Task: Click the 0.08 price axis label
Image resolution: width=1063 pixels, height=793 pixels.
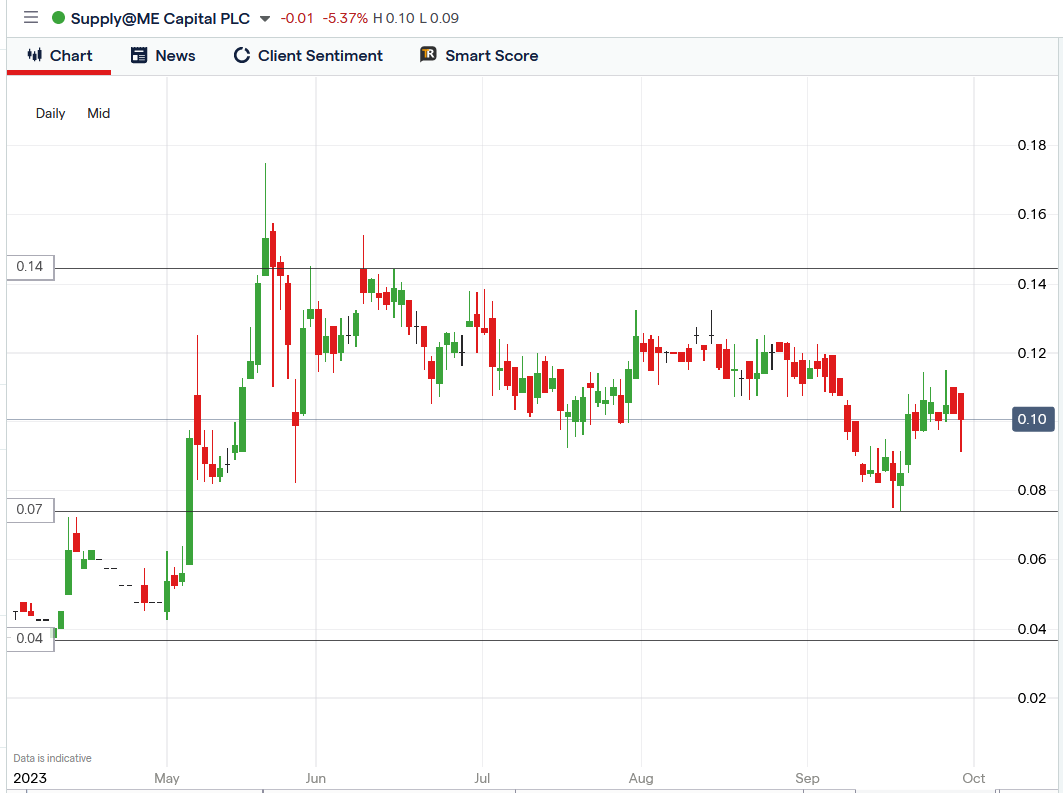Action: click(1031, 490)
